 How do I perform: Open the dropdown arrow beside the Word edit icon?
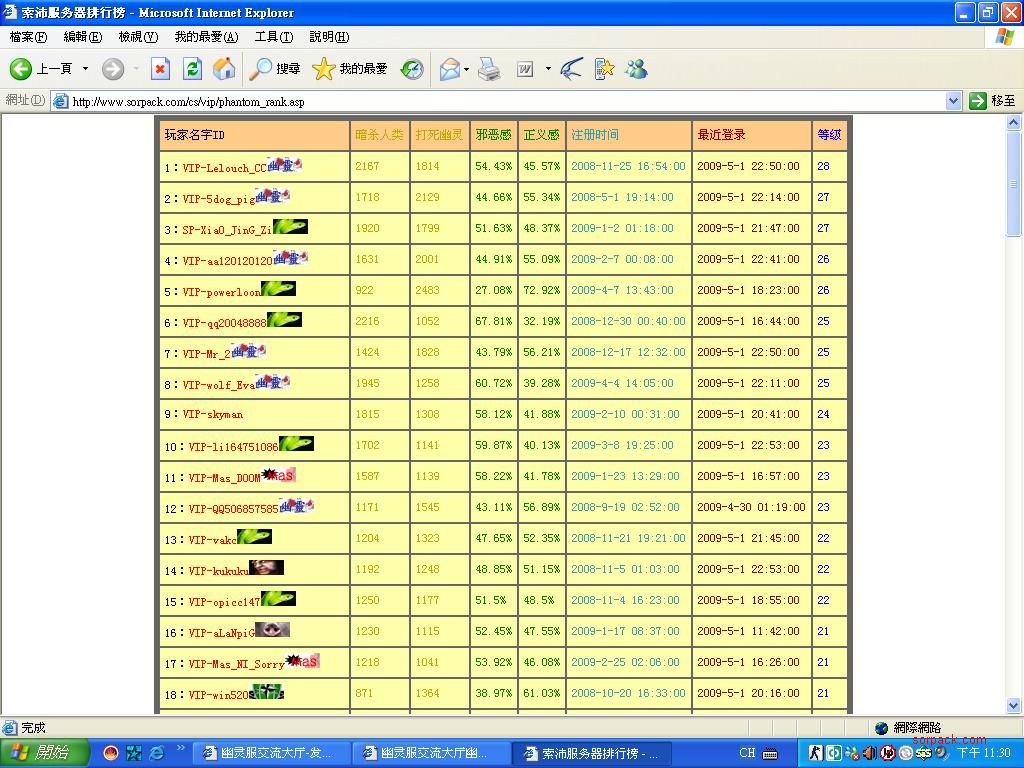[548, 69]
